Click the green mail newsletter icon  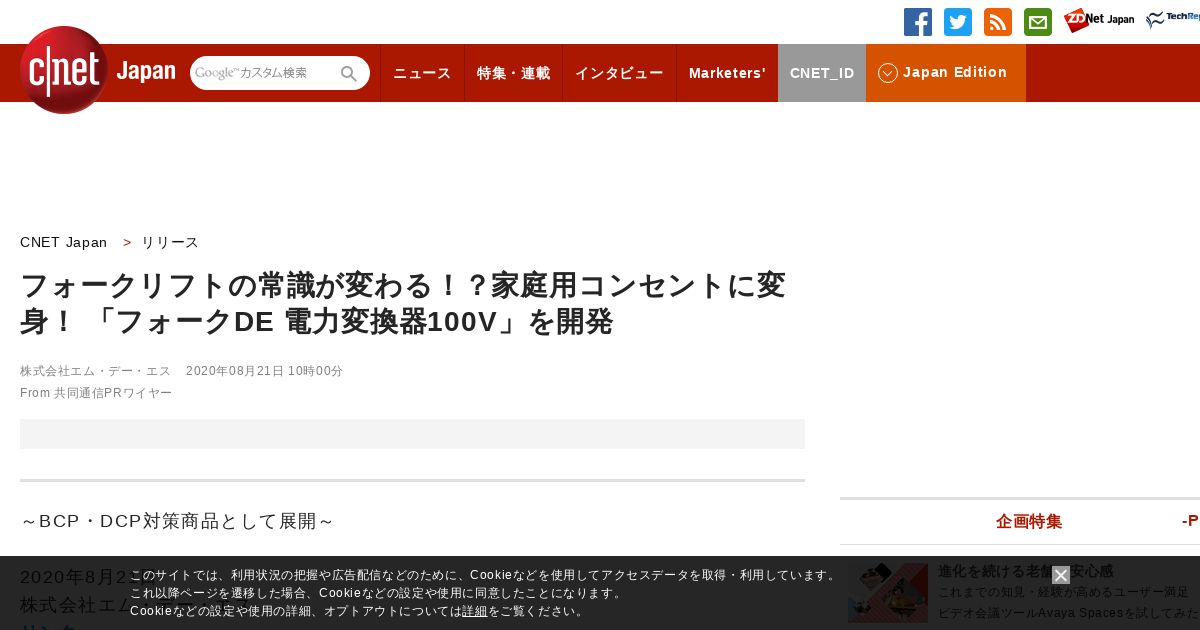pyautogui.click(x=1038, y=22)
